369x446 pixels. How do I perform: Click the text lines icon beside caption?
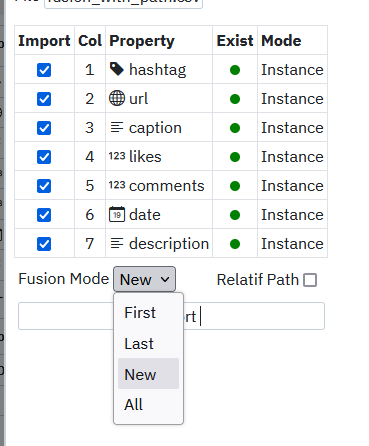tap(117, 127)
